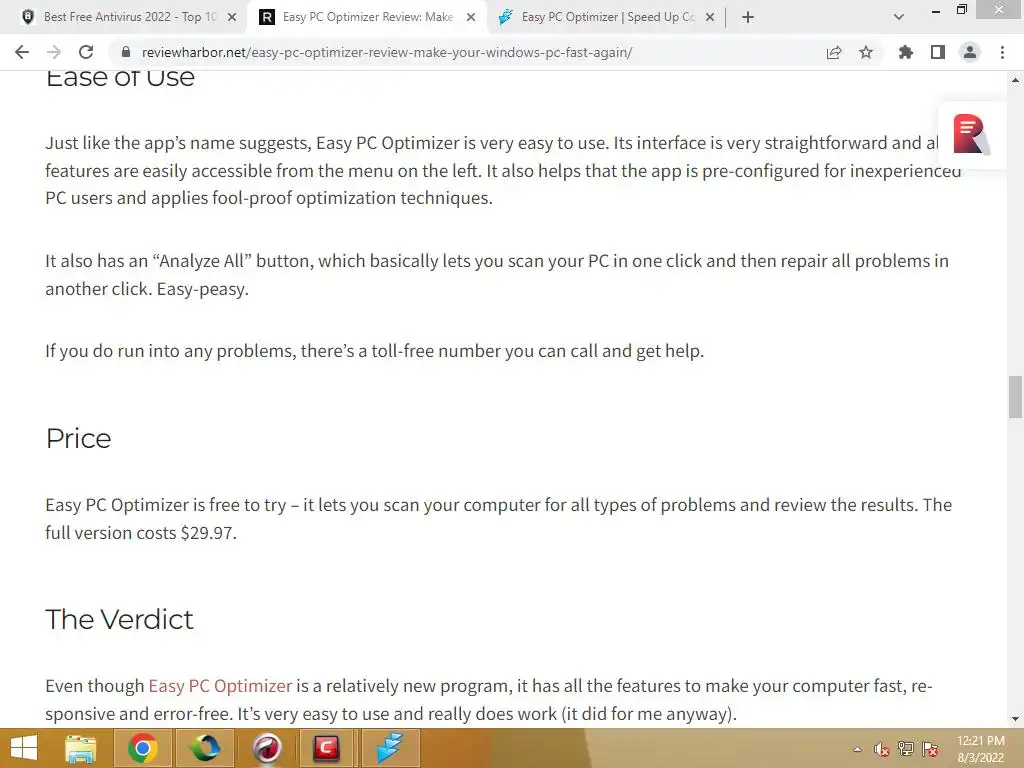Close the Easy PC Optimizer Speed Up tab

pyautogui.click(x=710, y=17)
